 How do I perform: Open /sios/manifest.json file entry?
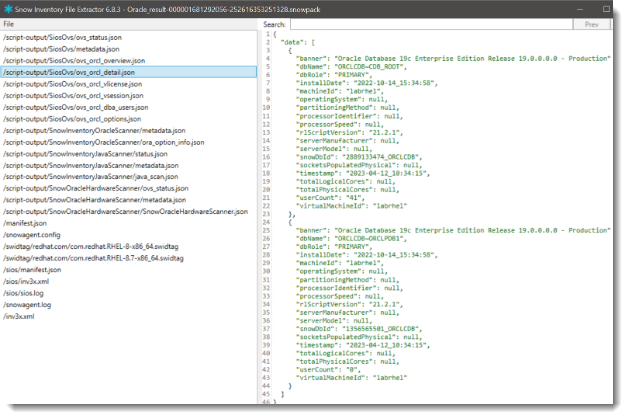[32, 269]
